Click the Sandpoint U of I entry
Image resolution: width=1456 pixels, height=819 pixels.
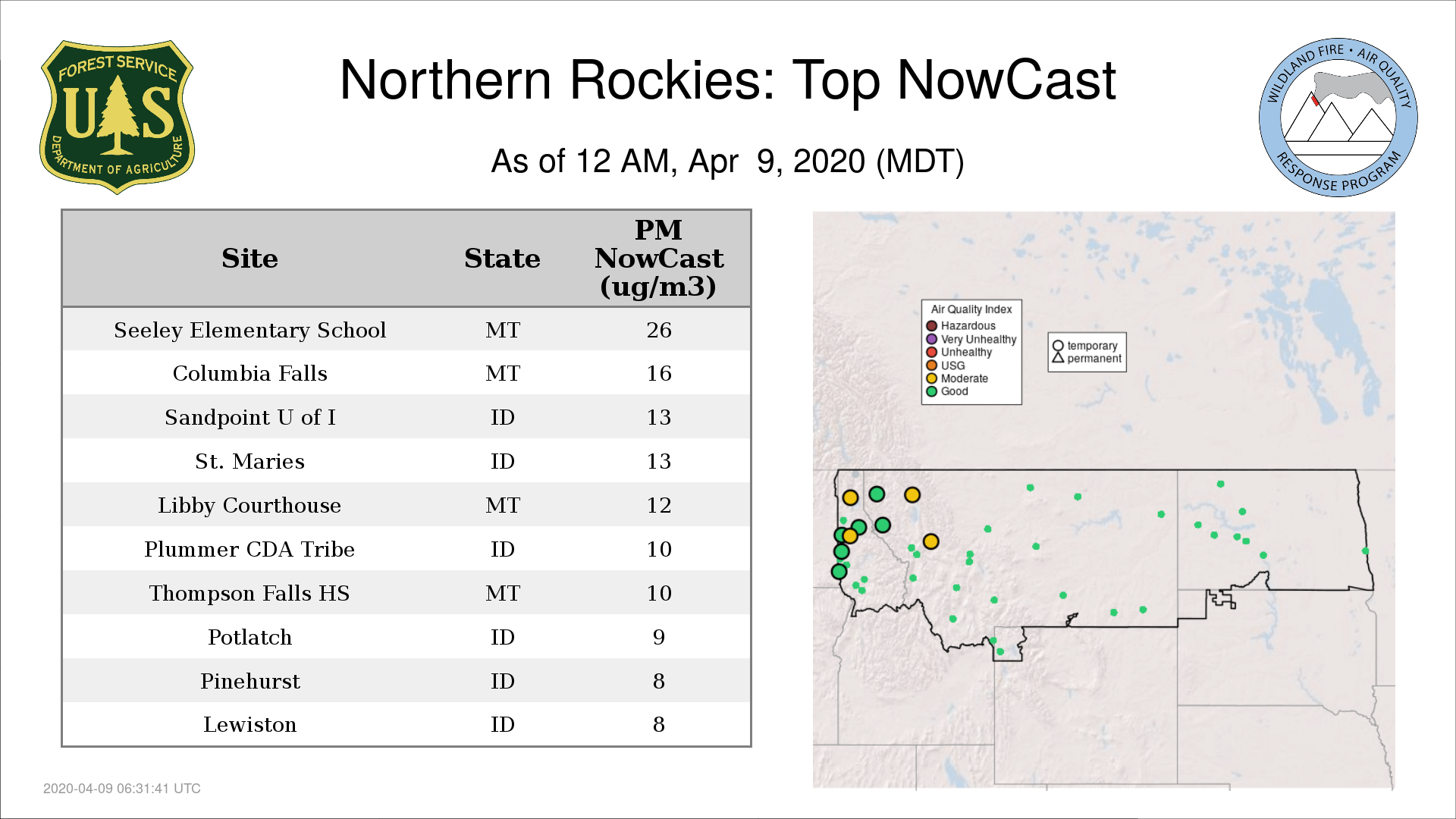[x=249, y=417]
